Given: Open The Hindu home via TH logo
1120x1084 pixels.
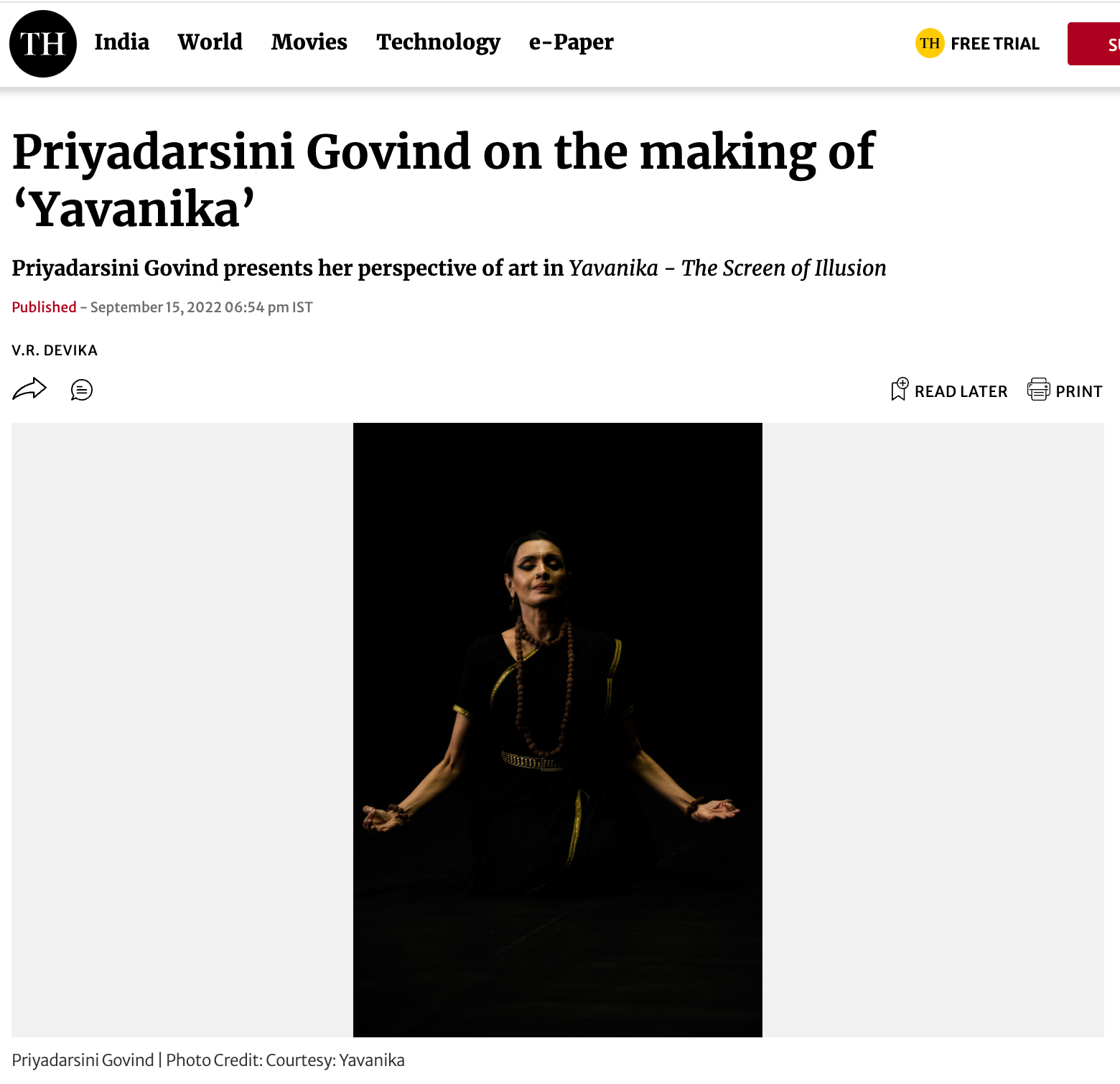Looking at the screenshot, I should click(43, 44).
